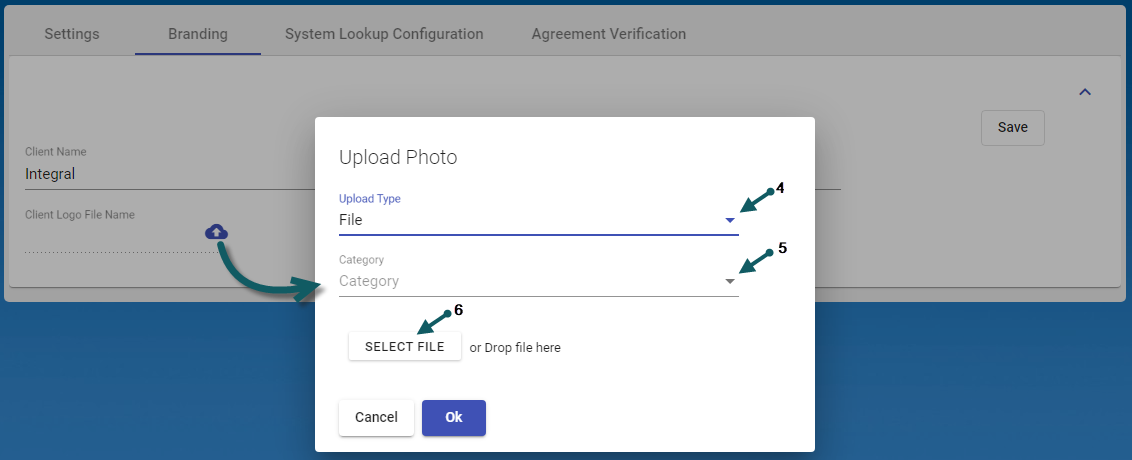The height and width of the screenshot is (460, 1132).
Task: Confirm the upload with Ok
Action: (453, 418)
